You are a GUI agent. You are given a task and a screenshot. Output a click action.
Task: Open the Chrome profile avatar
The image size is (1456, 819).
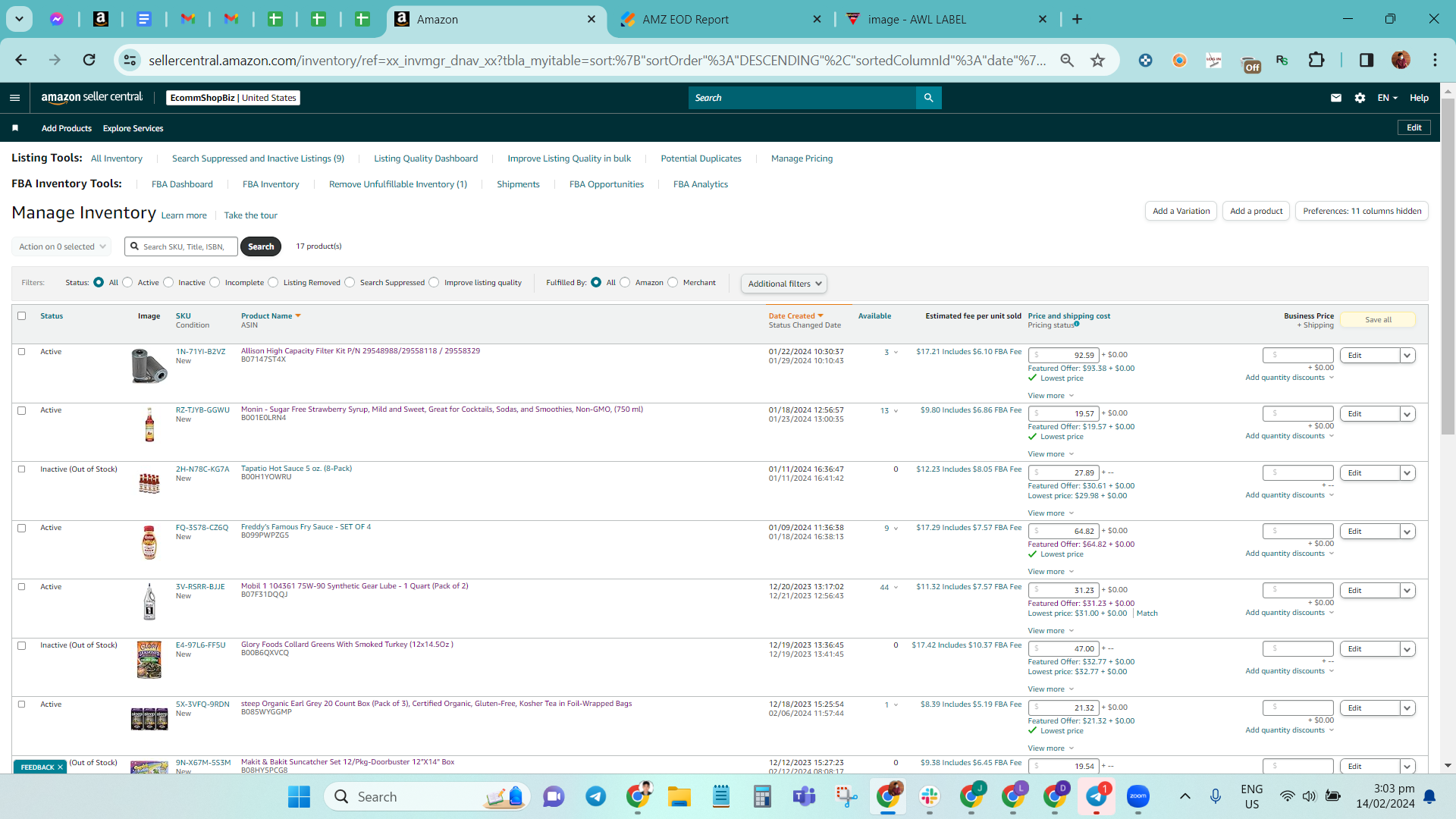[x=1401, y=60]
